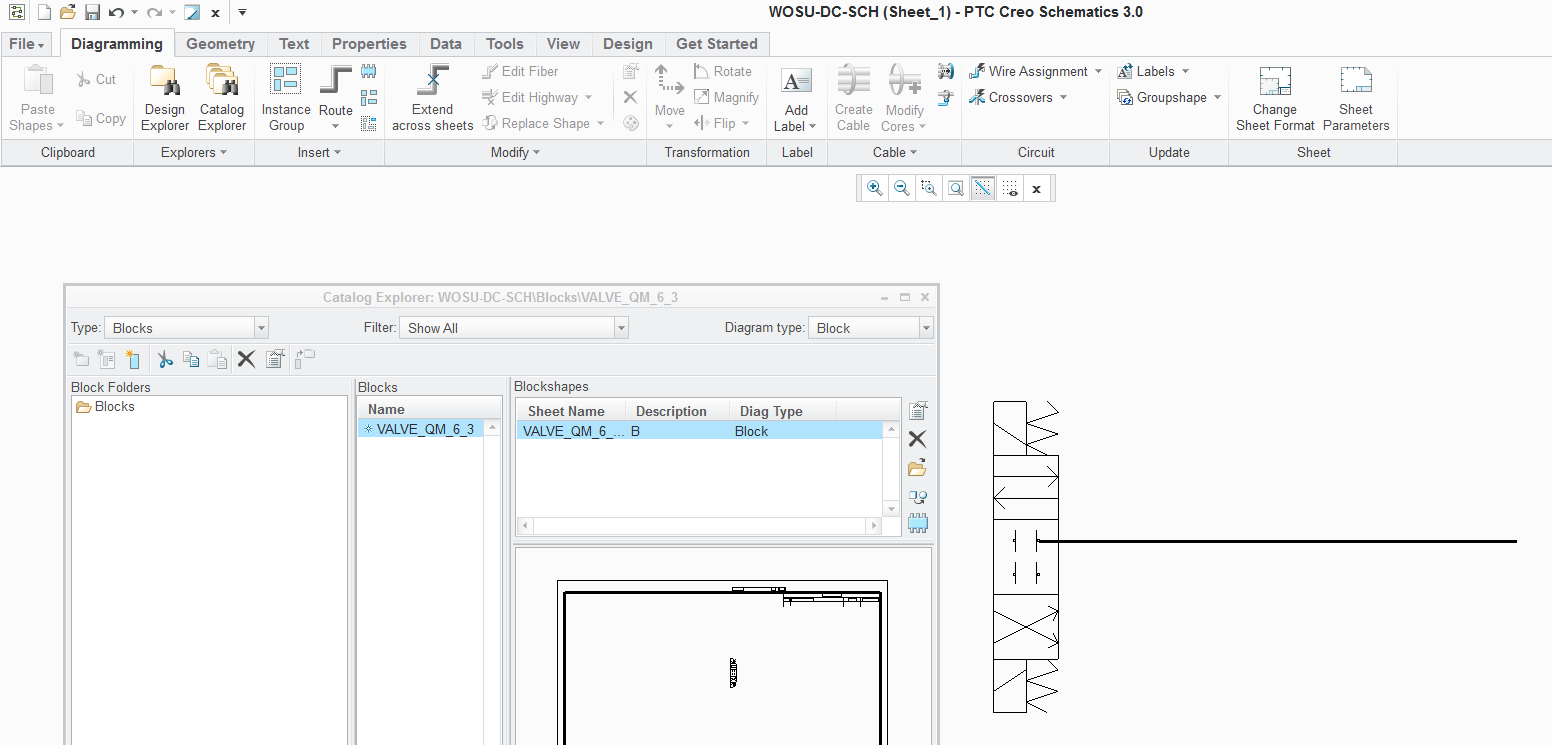This screenshot has height=745, width=1552.
Task: Switch to the Properties tab
Action: pos(369,44)
